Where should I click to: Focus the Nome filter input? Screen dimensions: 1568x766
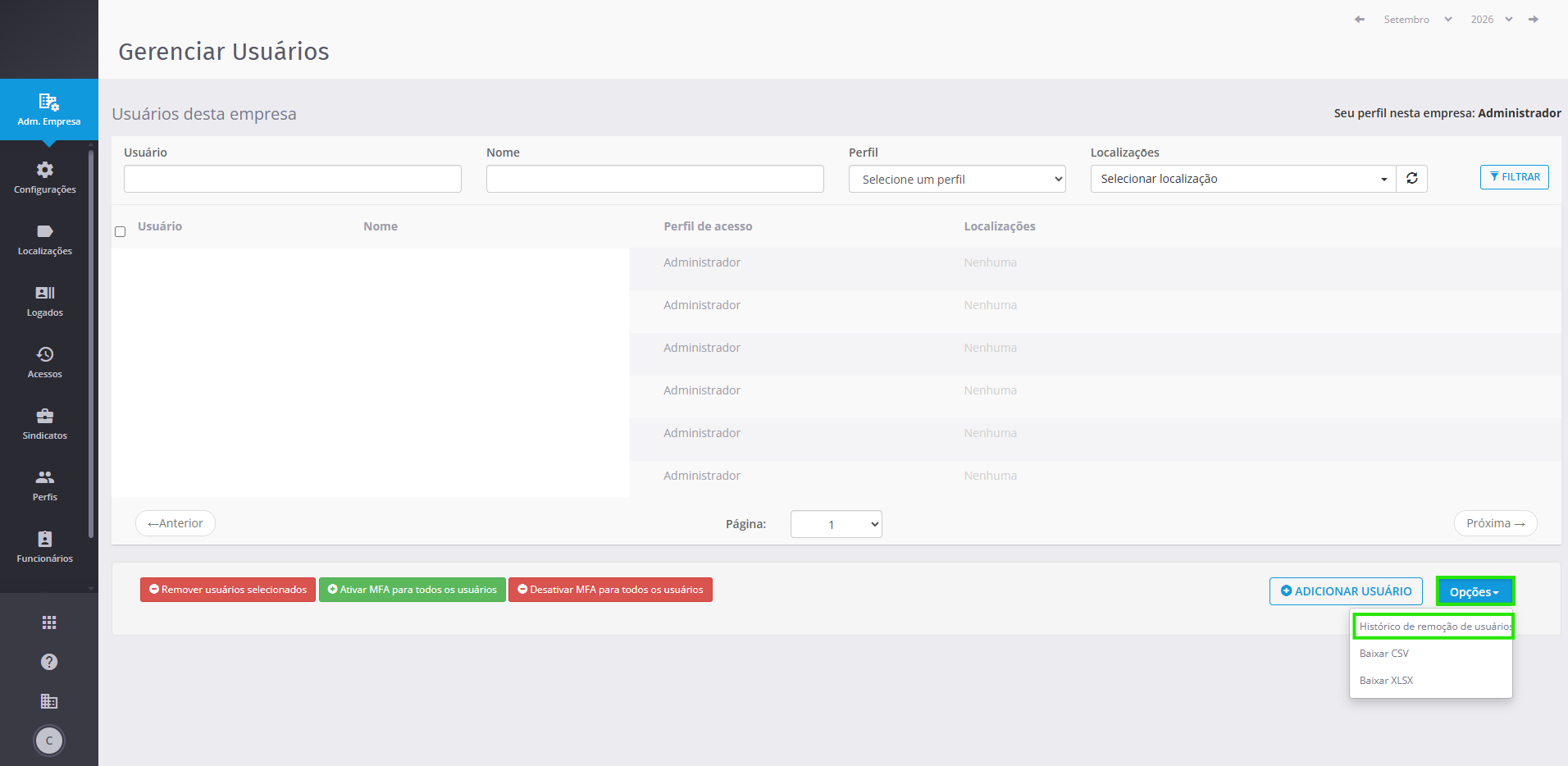[655, 179]
